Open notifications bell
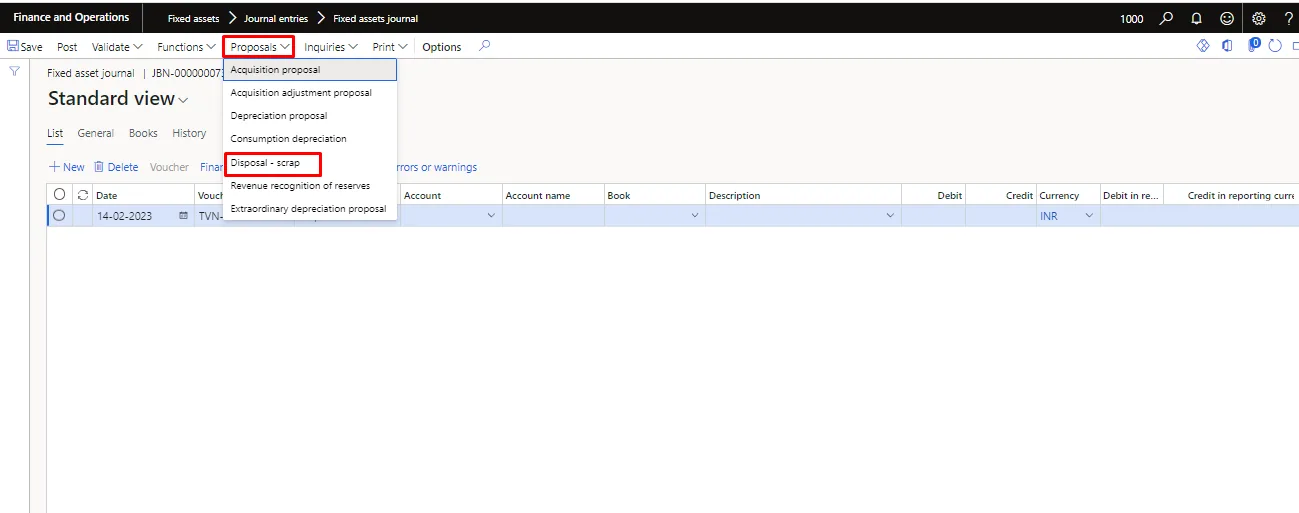The height and width of the screenshot is (513, 1299). coord(1196,18)
